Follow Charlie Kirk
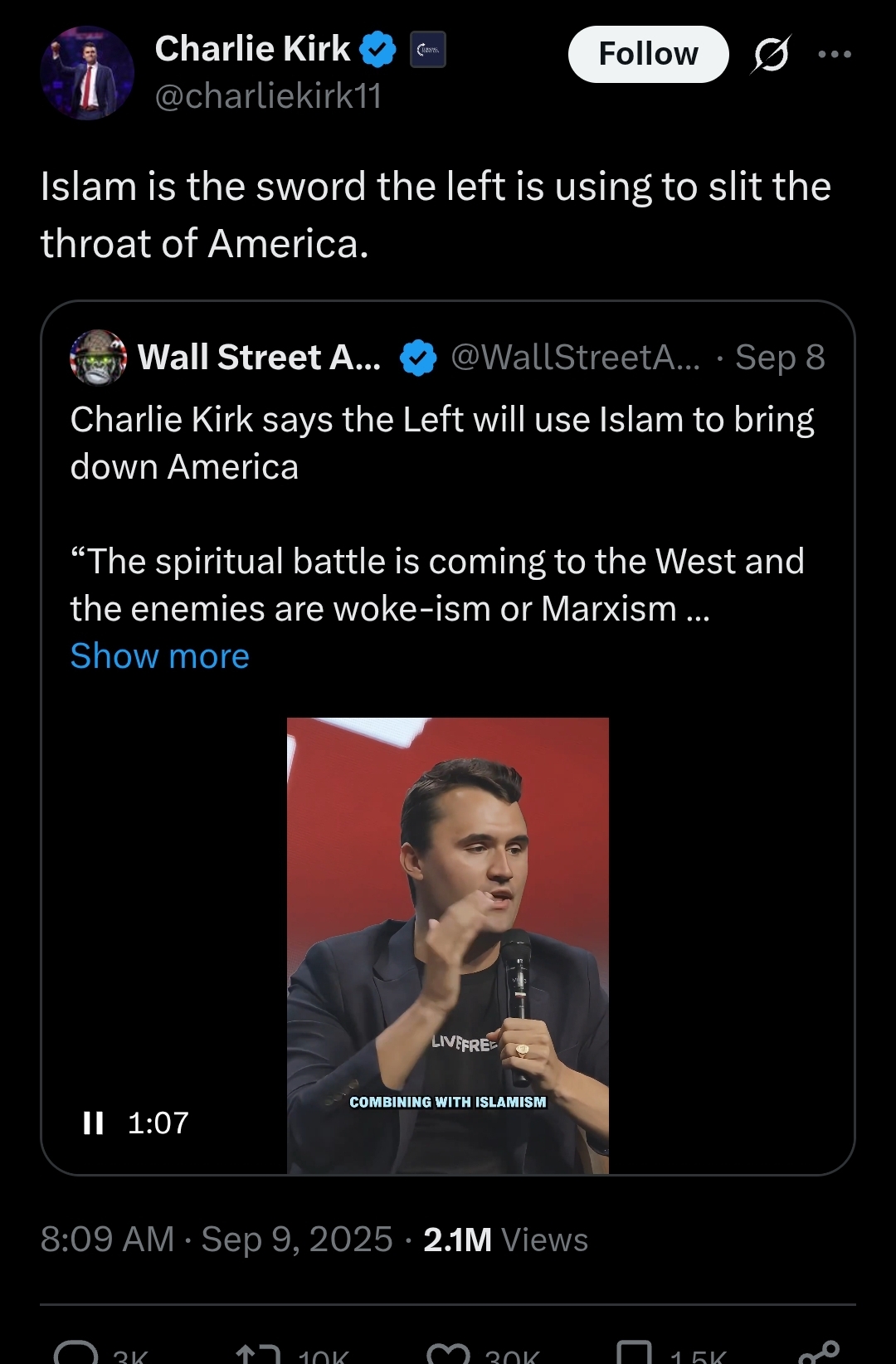 648,55
